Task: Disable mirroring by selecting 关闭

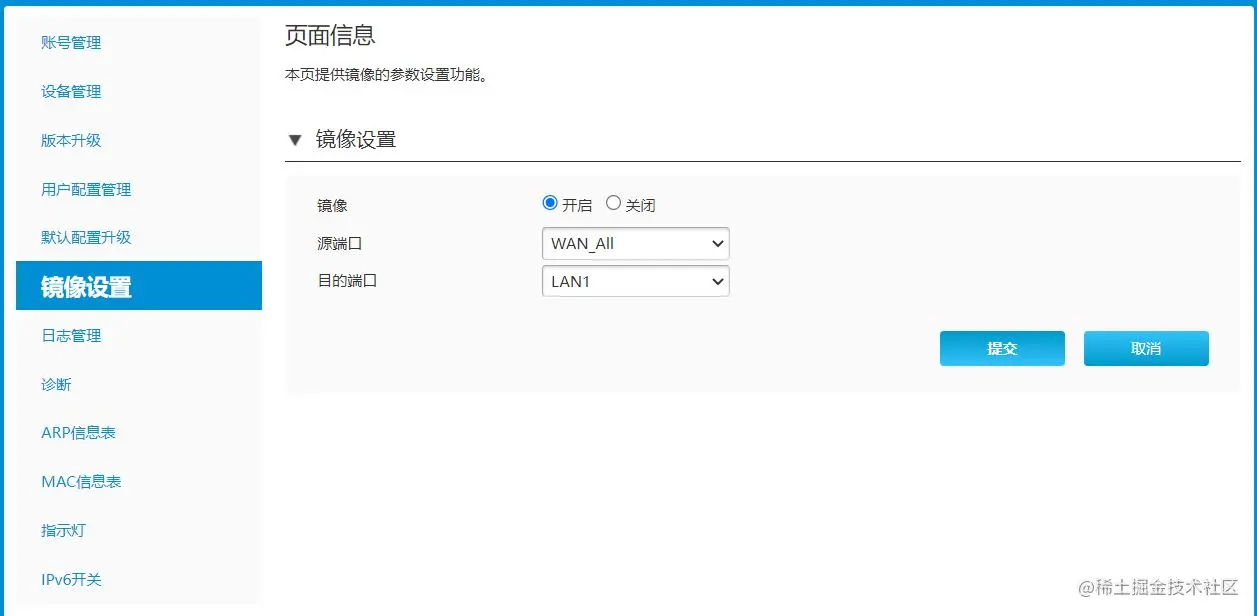Action: (612, 202)
